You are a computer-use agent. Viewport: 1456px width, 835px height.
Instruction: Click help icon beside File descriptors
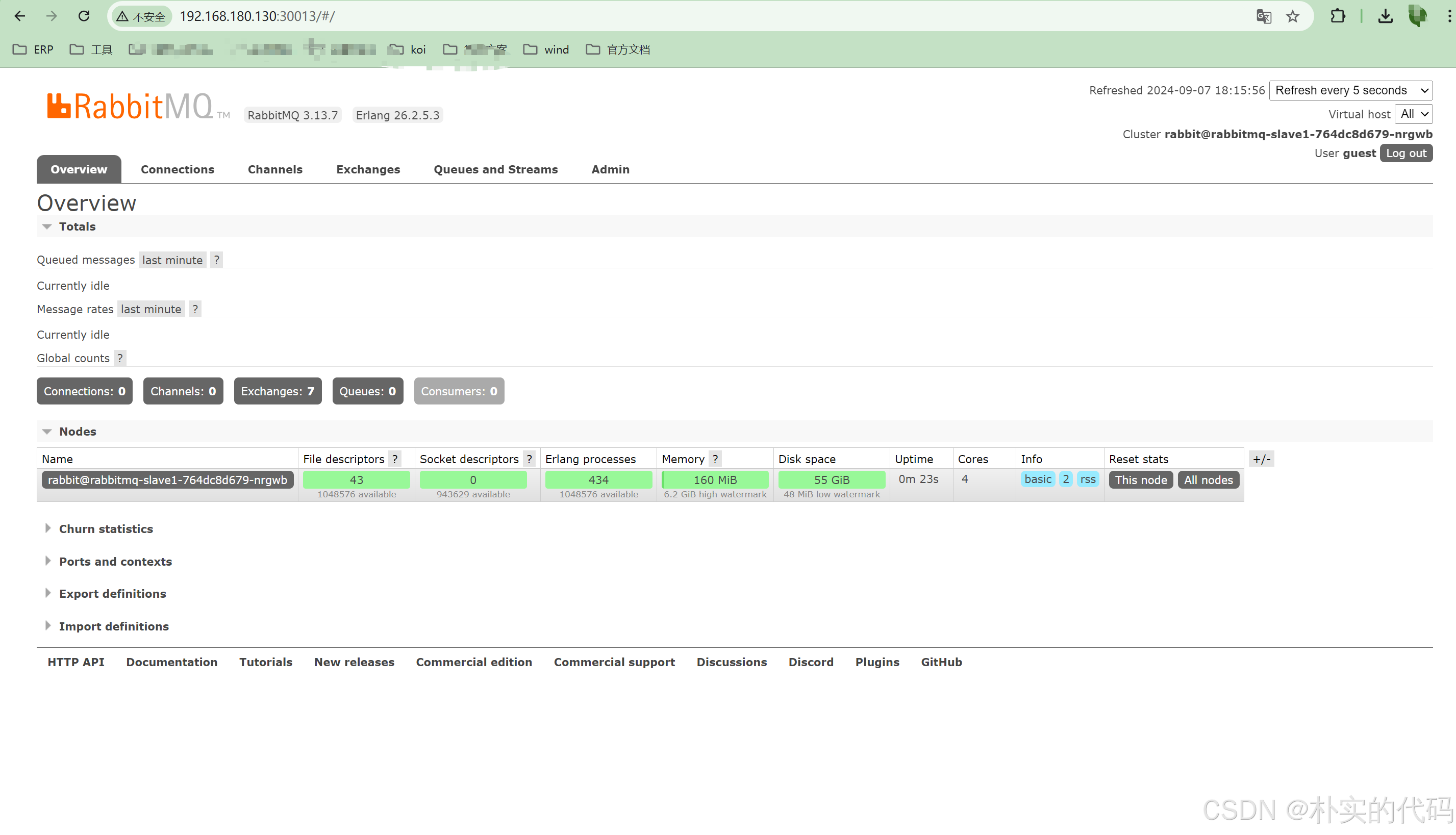pos(395,459)
